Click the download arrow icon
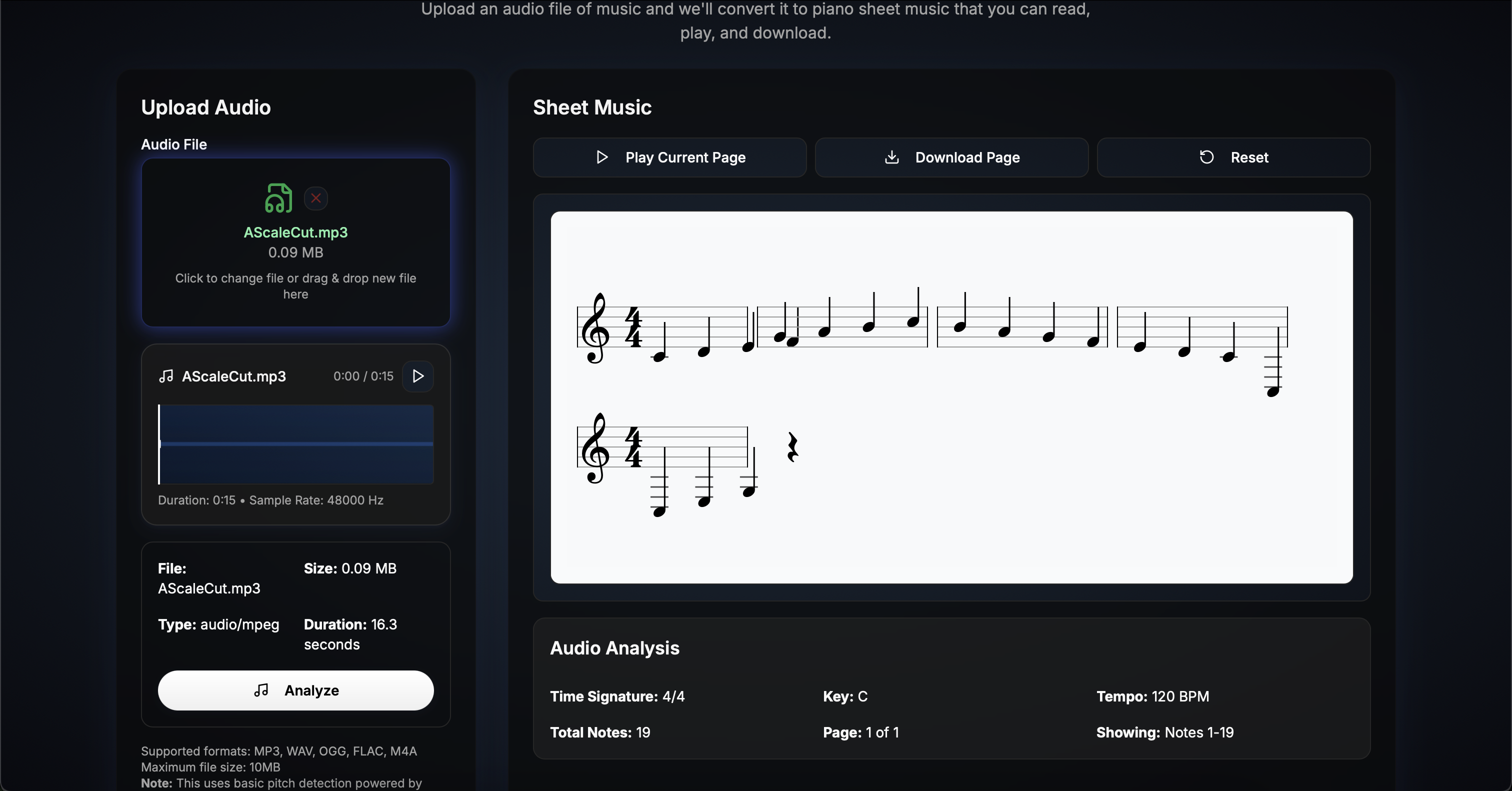 pyautogui.click(x=891, y=157)
